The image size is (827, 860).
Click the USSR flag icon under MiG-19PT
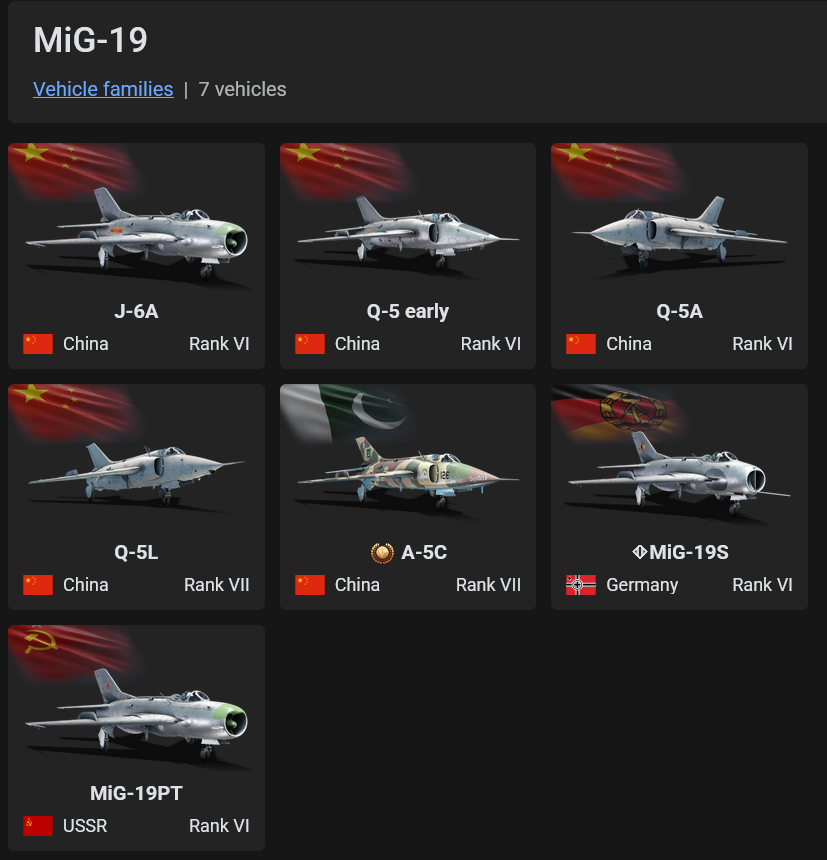pos(38,825)
